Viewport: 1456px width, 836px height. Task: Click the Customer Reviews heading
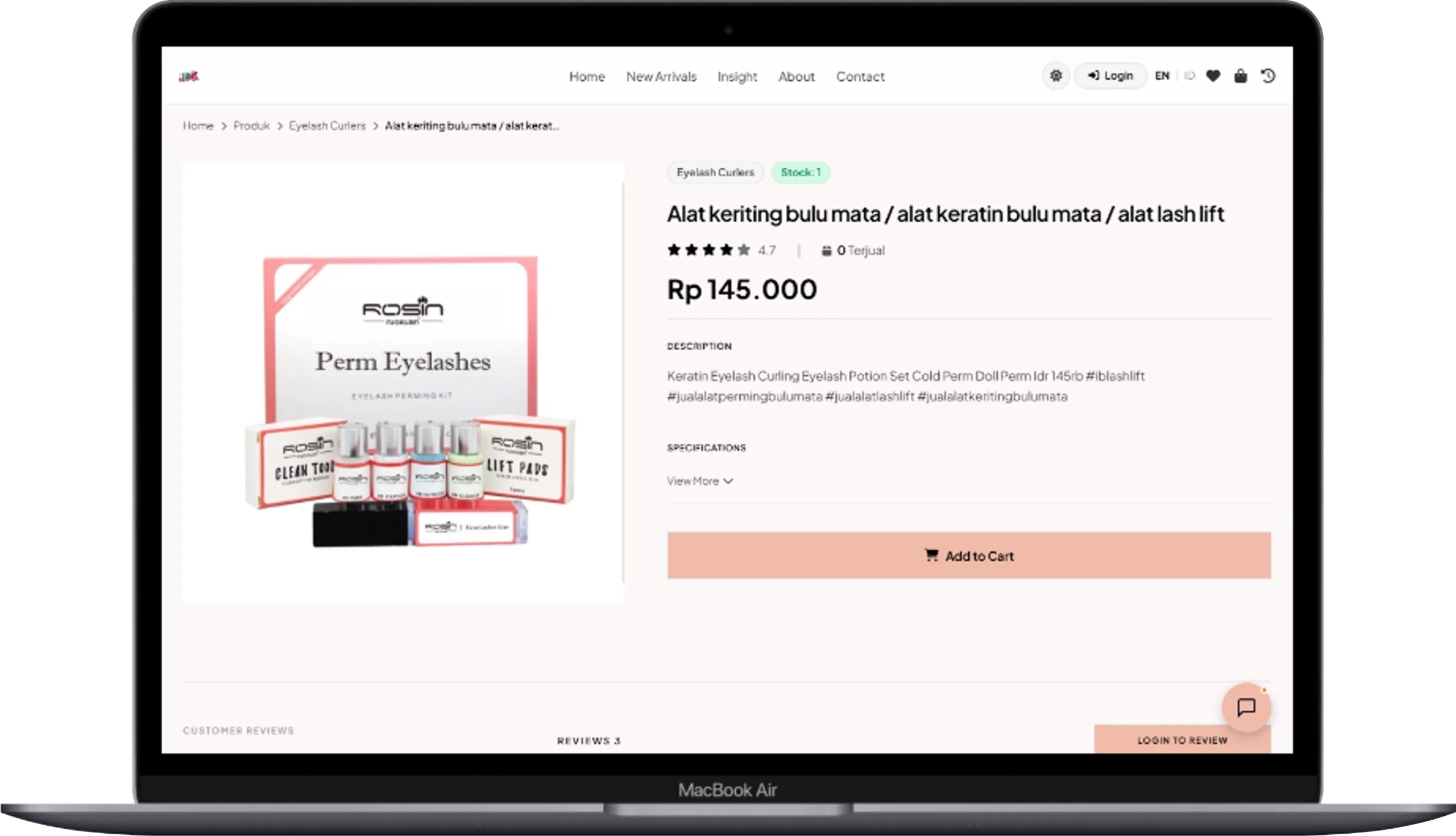(239, 731)
